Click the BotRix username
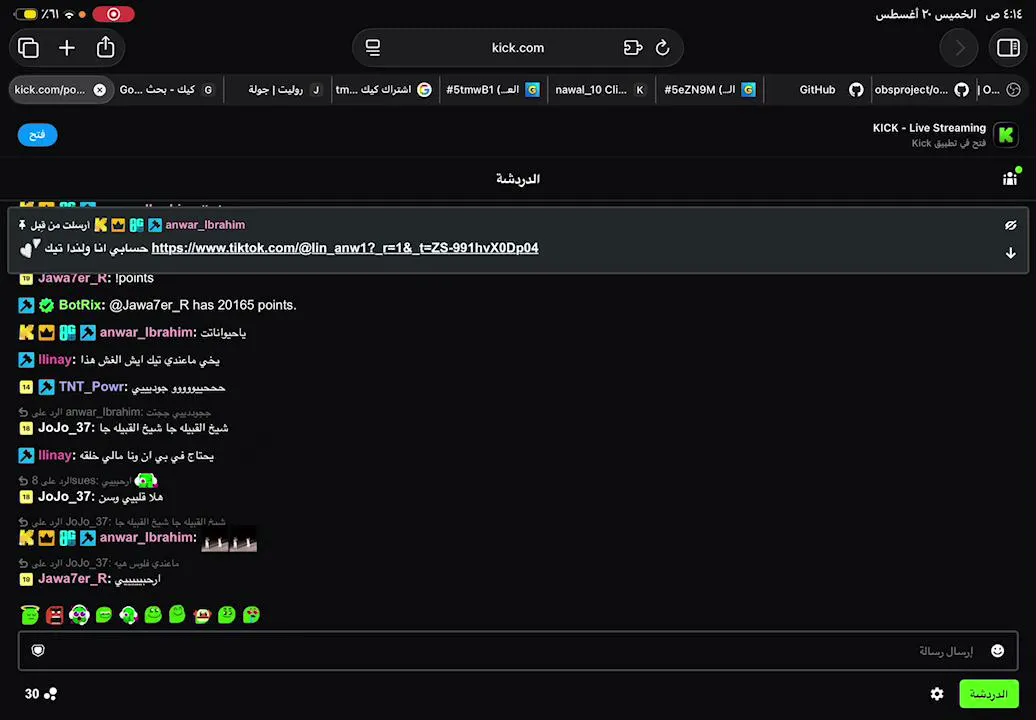 80,305
